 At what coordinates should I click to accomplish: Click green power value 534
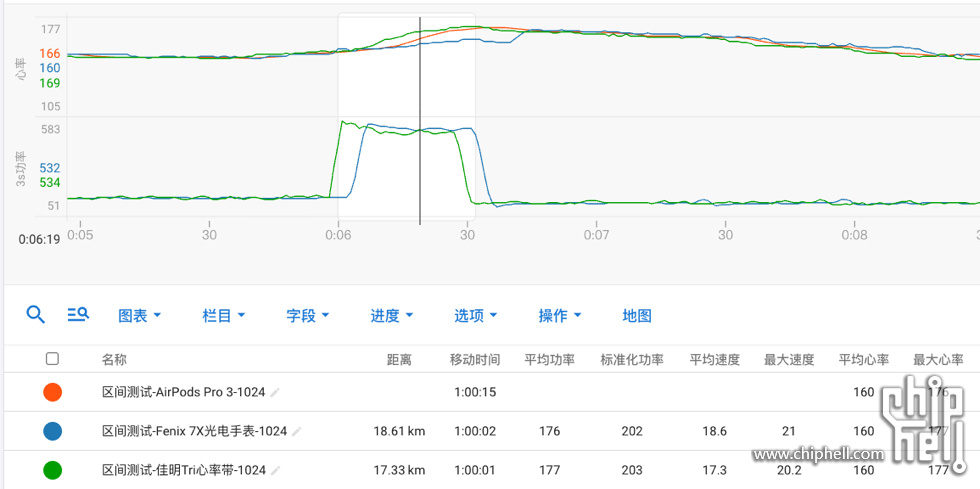tap(50, 183)
